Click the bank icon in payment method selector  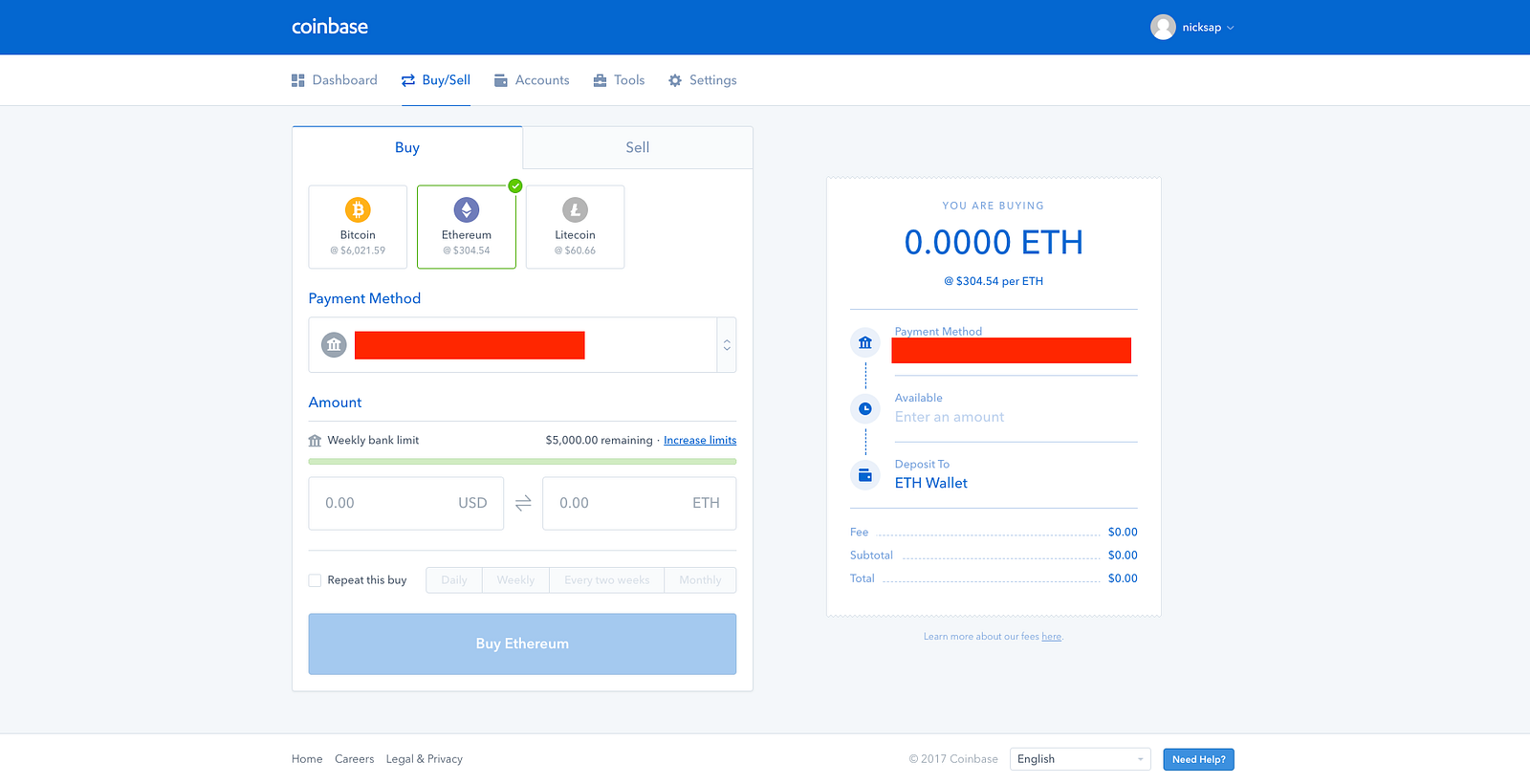point(334,345)
